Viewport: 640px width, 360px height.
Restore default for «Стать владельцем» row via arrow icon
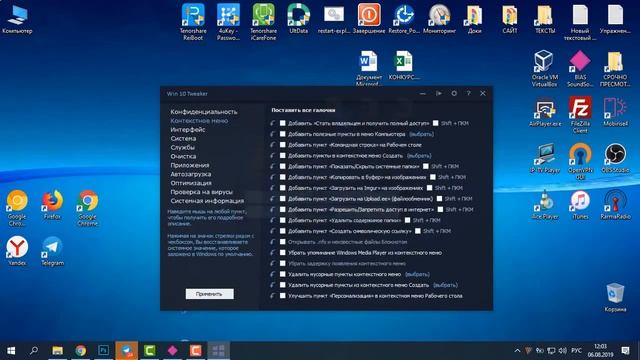(x=273, y=123)
